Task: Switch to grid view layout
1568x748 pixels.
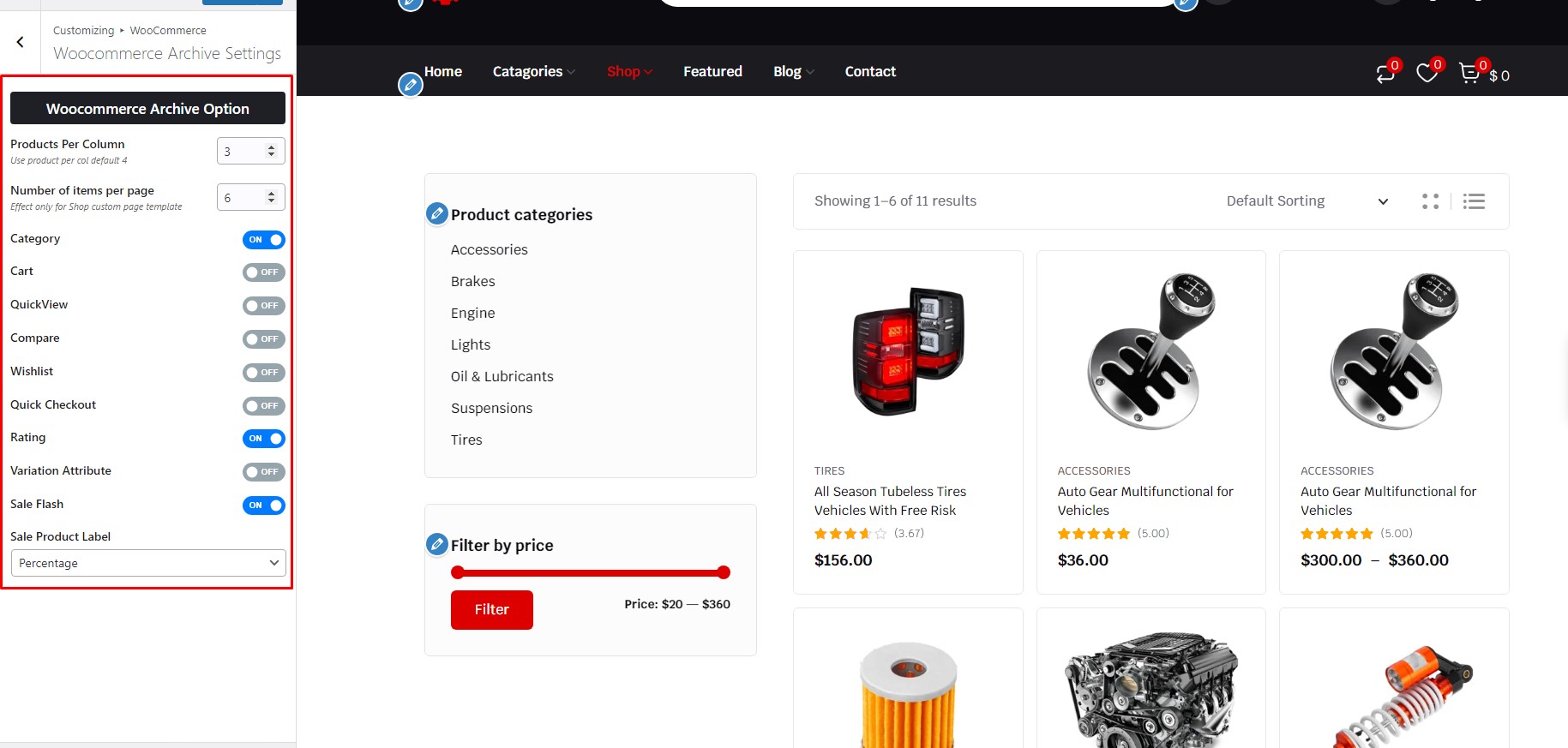Action: click(x=1430, y=201)
